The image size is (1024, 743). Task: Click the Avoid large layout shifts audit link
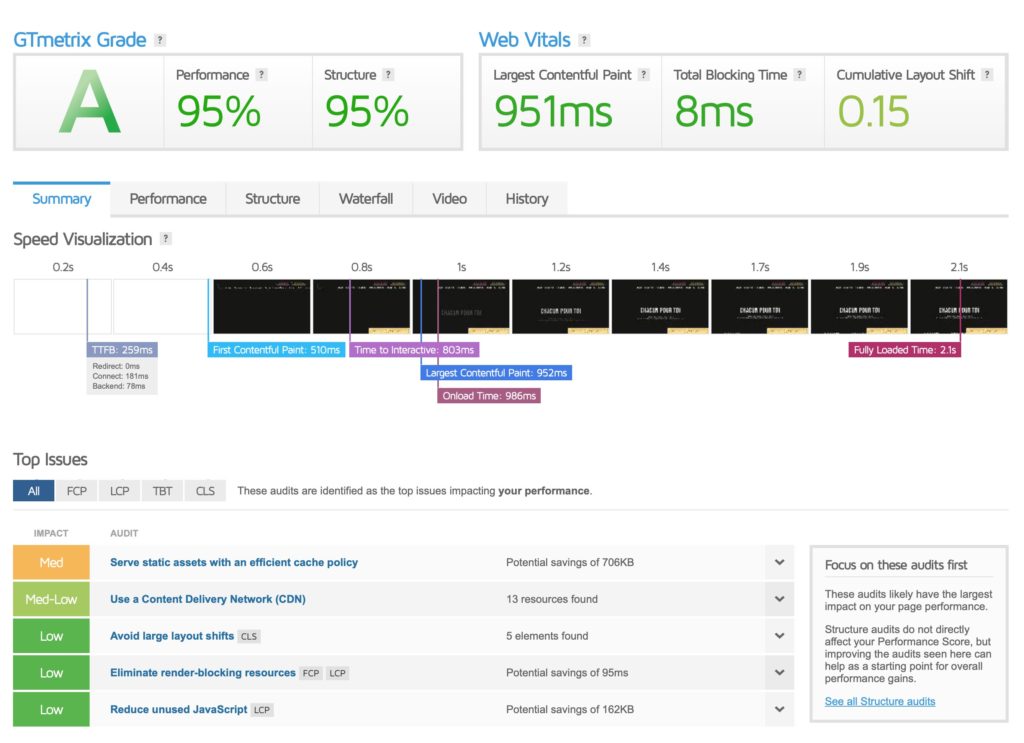pos(172,636)
